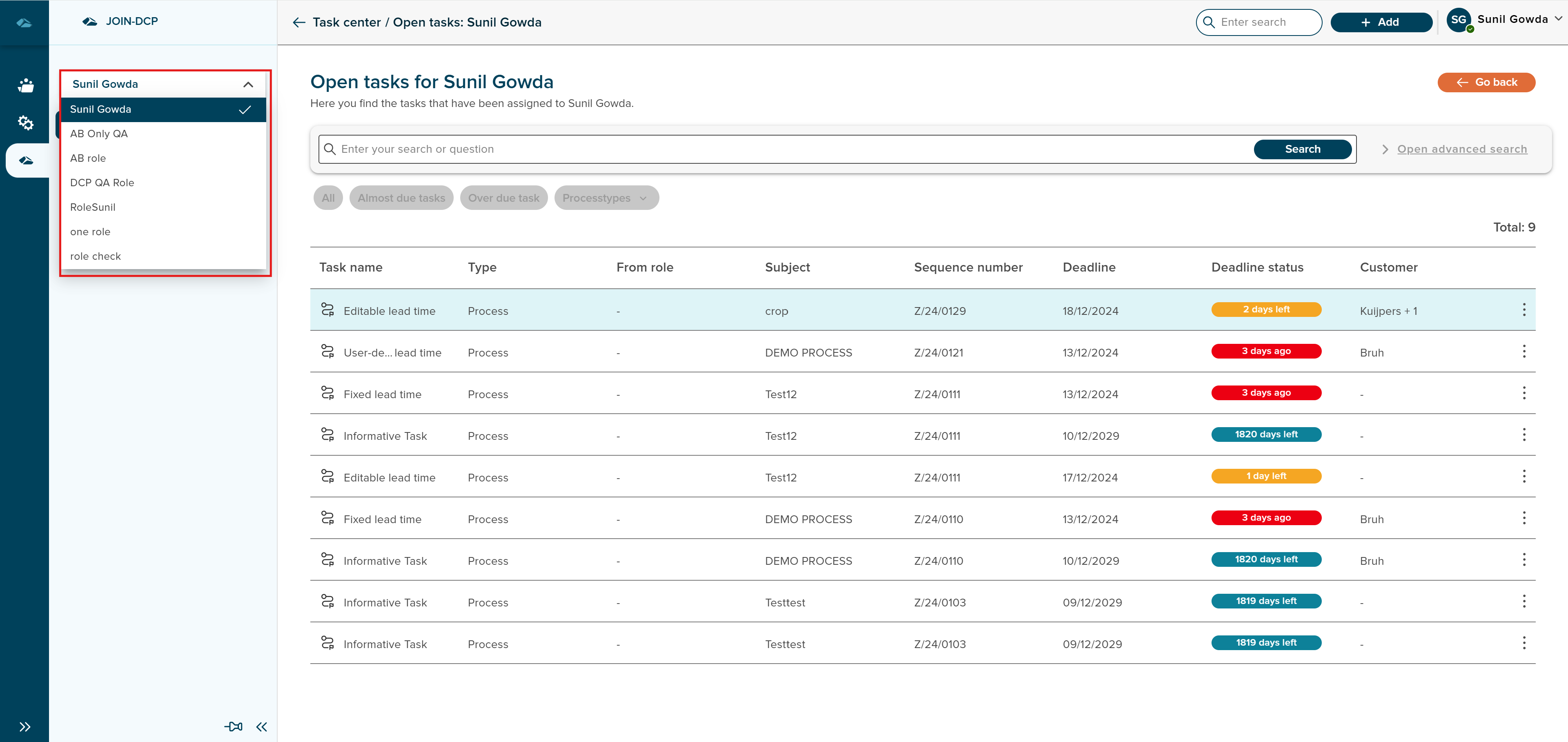Collapse side panel with double-chevron icon

click(x=262, y=726)
